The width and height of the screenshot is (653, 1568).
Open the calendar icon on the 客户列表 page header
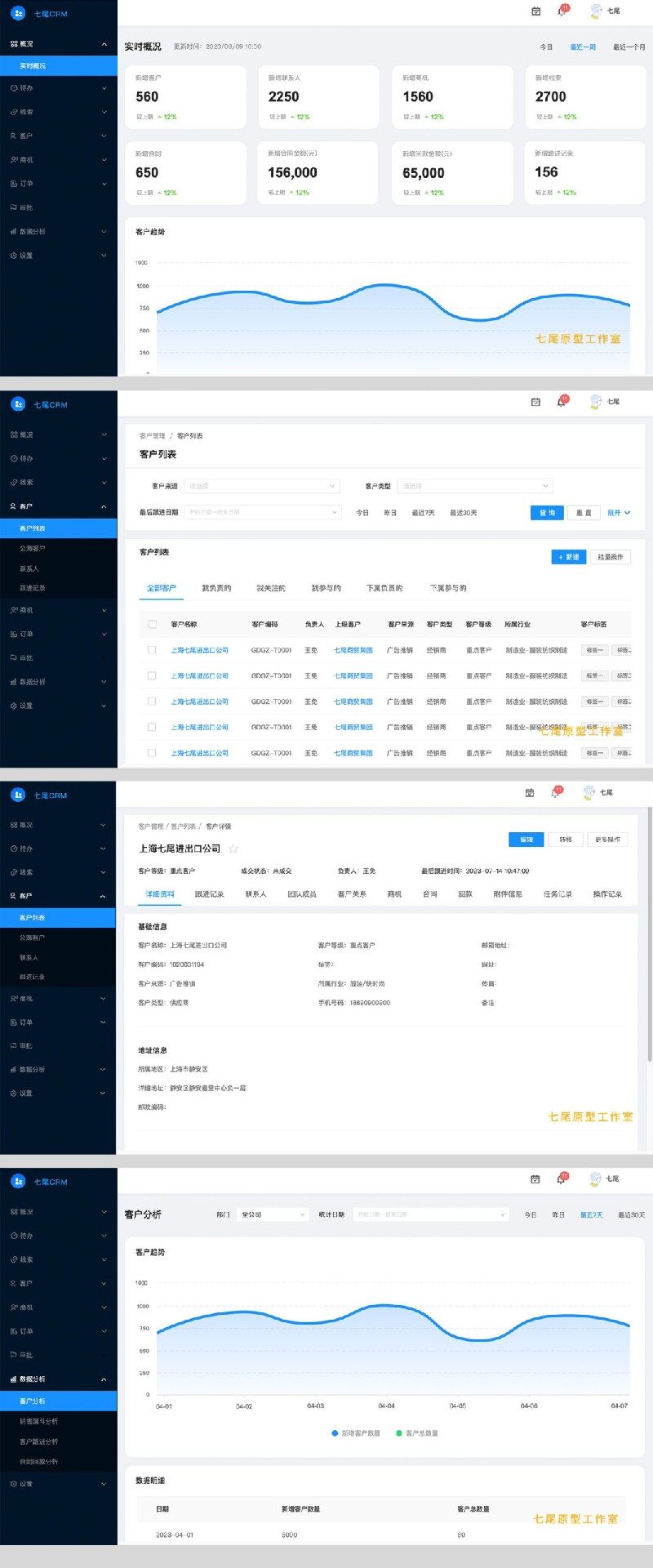click(x=535, y=402)
